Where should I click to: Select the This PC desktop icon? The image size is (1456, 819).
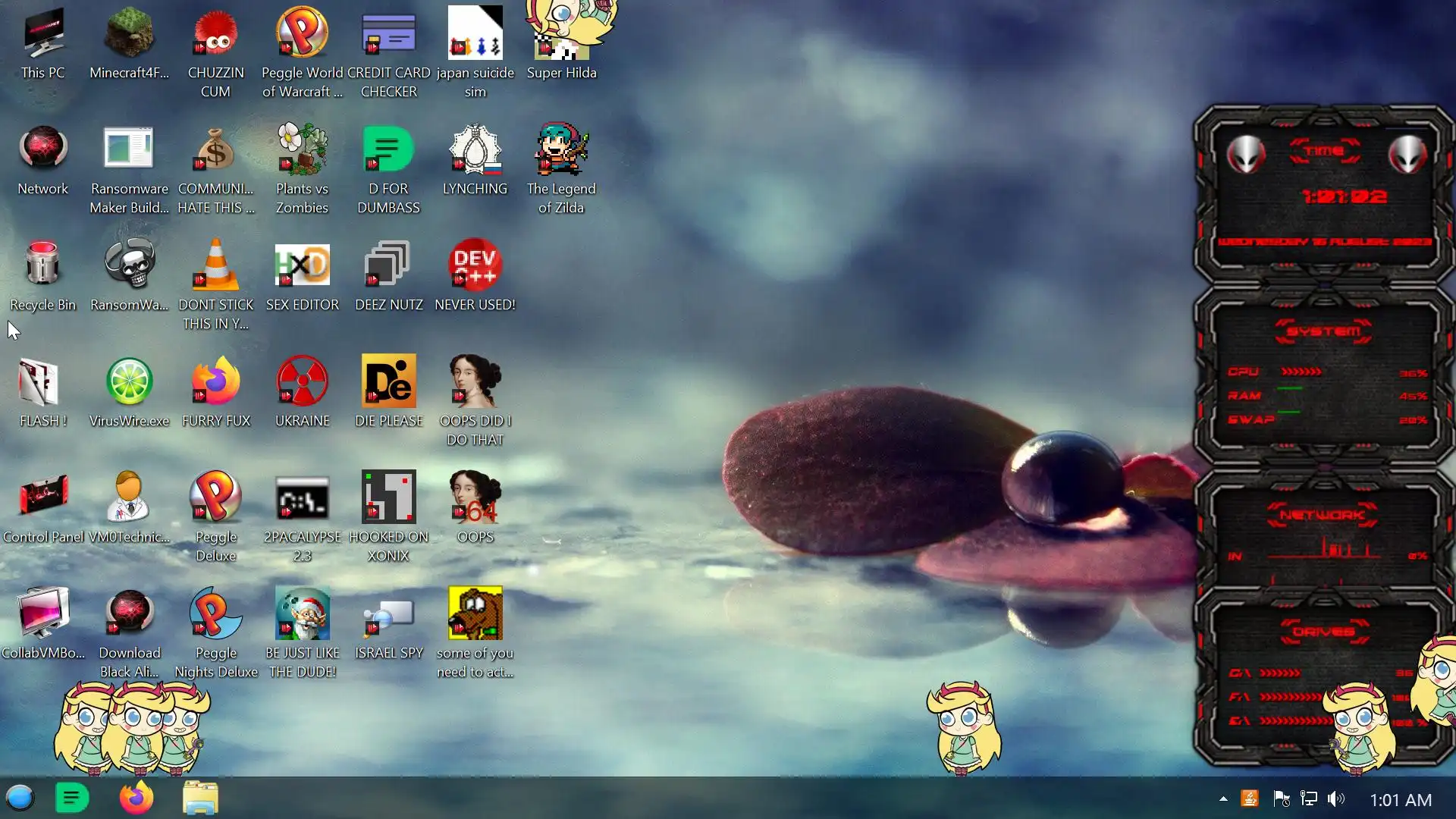[43, 34]
